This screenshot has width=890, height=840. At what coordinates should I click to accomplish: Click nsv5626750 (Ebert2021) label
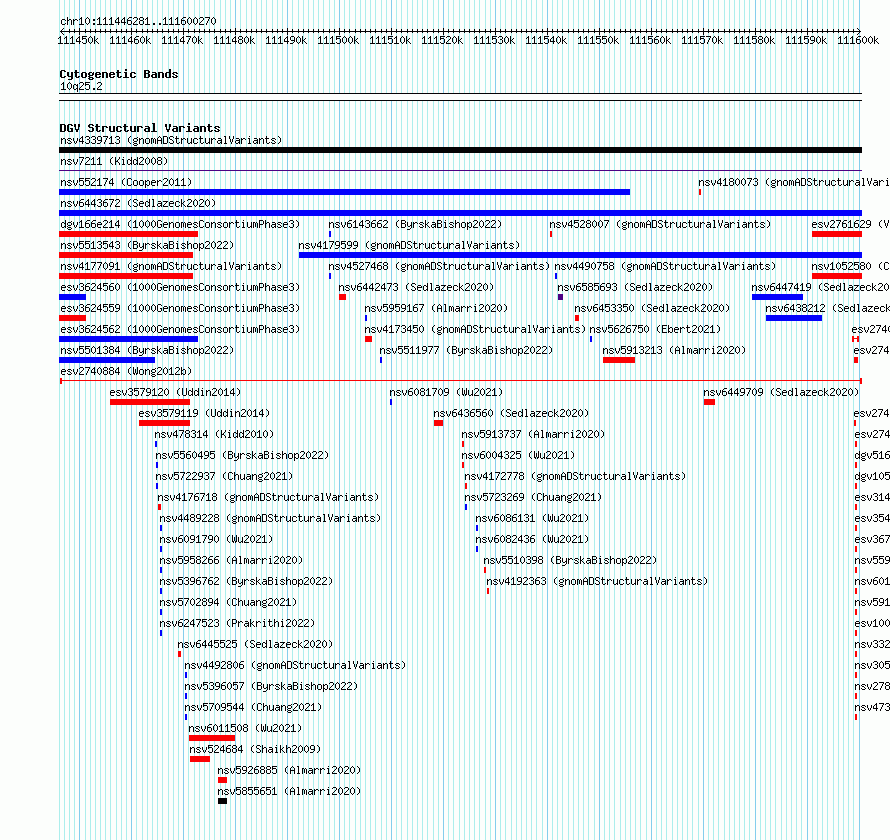(x=655, y=329)
